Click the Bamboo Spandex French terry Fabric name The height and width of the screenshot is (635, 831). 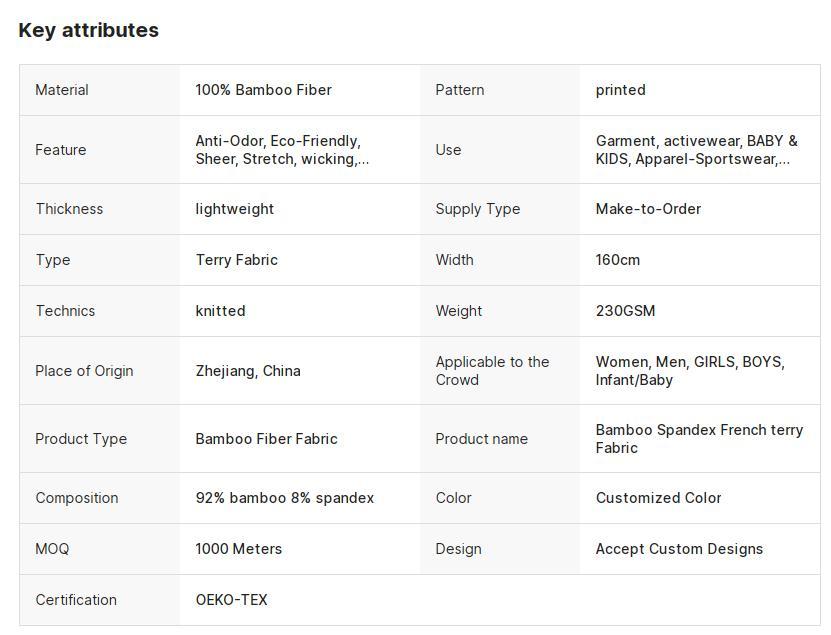point(699,439)
